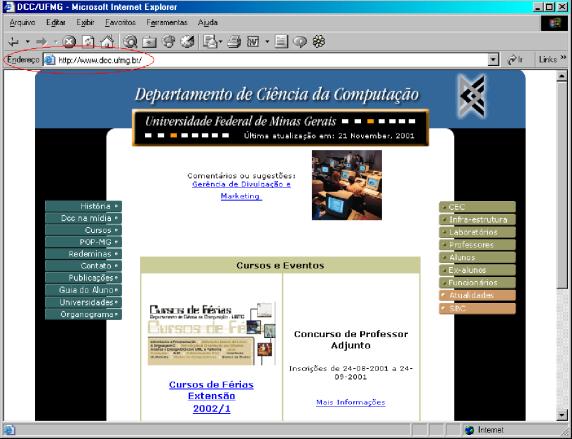Stop loading with the red X icon
Screen dimensions: 572x439
69,42
